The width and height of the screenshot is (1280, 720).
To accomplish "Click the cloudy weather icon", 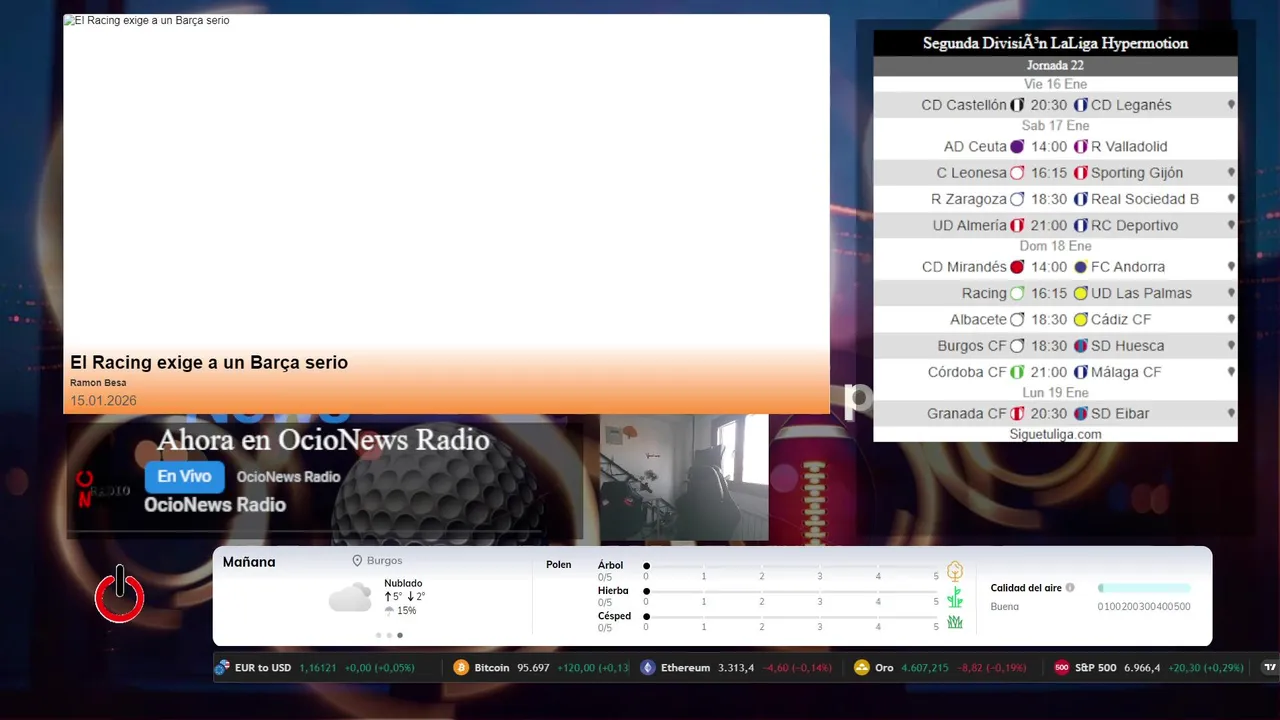I will pyautogui.click(x=350, y=598).
